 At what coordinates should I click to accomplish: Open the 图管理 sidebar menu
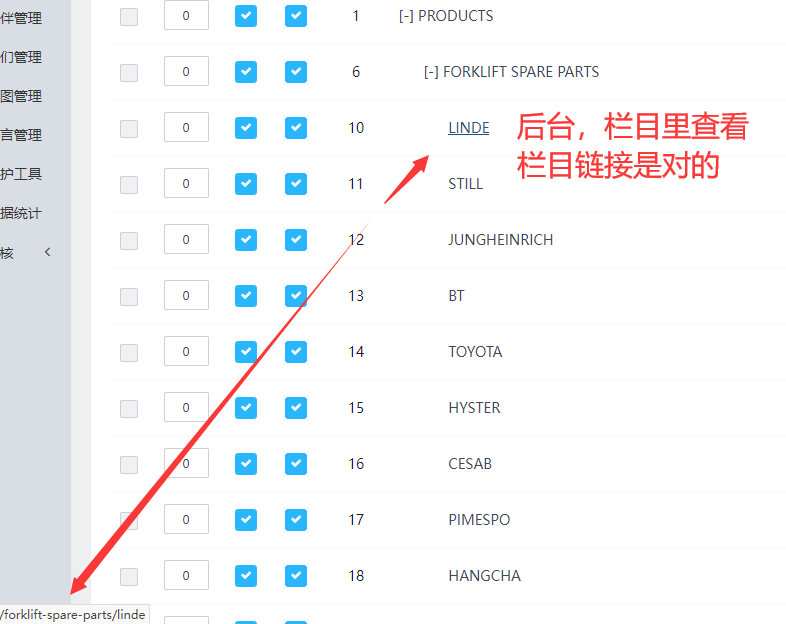(x=21, y=96)
